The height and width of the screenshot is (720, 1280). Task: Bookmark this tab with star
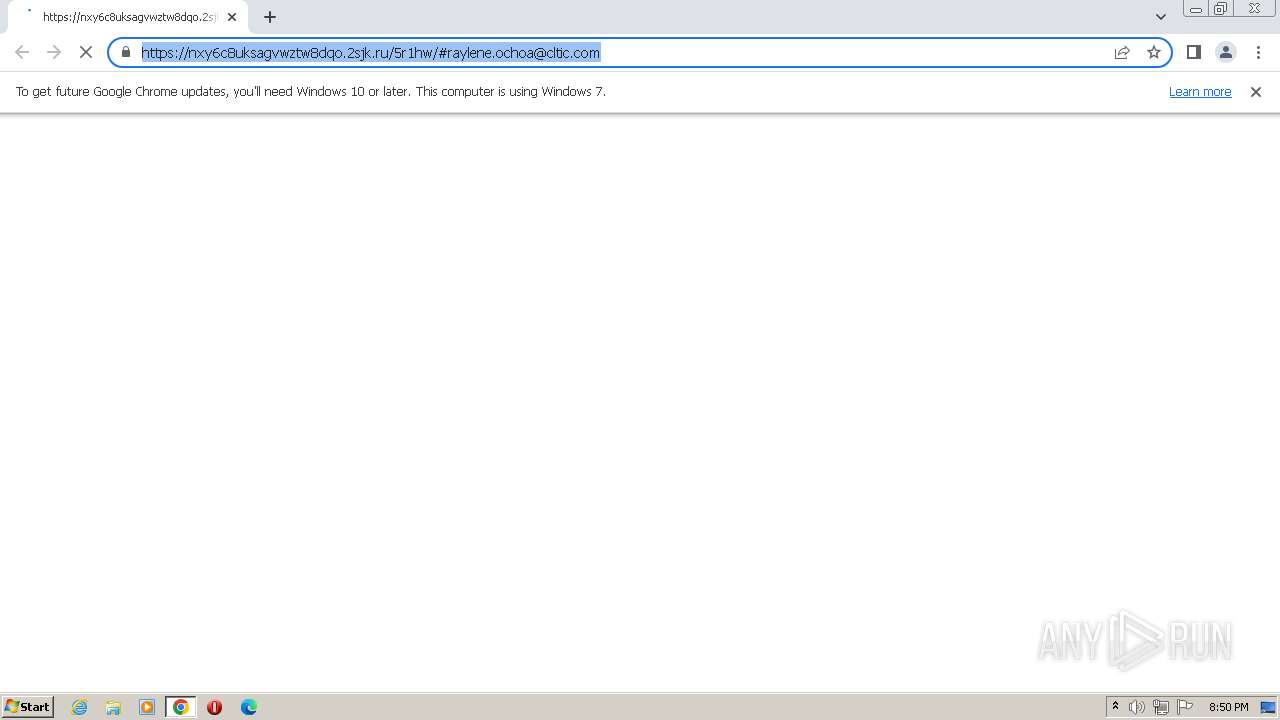(1154, 52)
